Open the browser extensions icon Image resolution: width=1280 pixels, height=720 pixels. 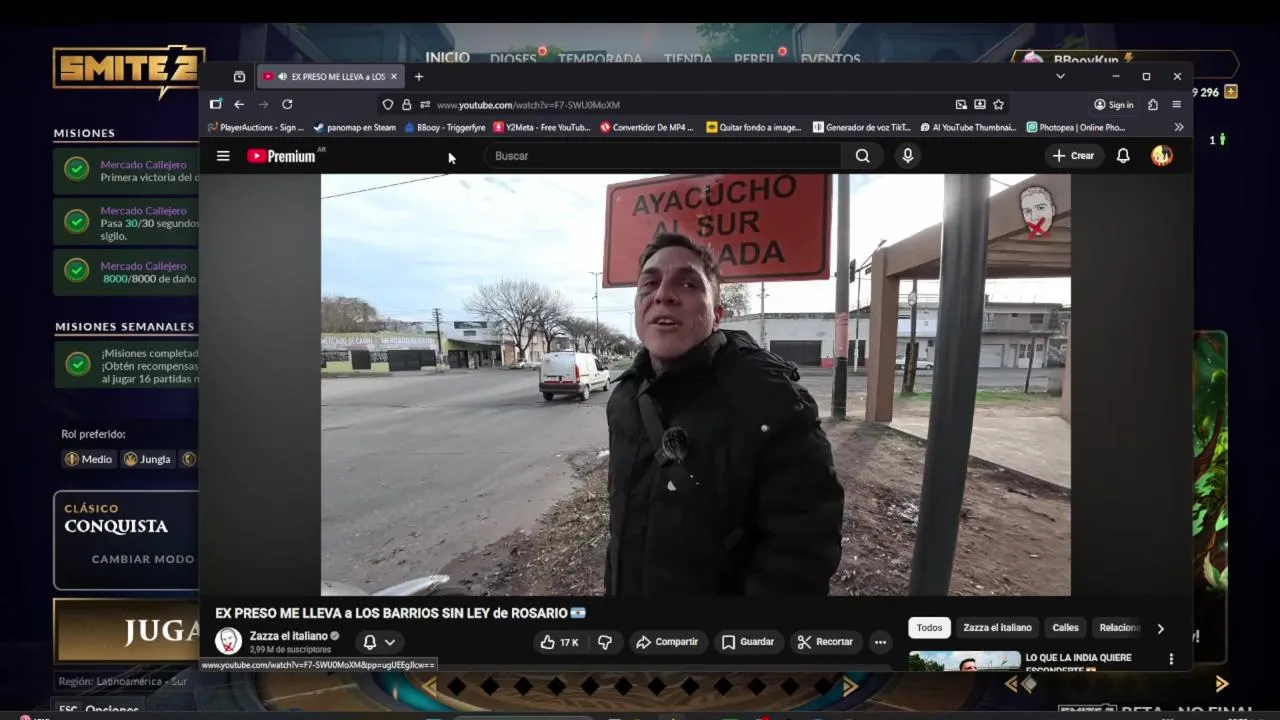pyautogui.click(x=1152, y=104)
